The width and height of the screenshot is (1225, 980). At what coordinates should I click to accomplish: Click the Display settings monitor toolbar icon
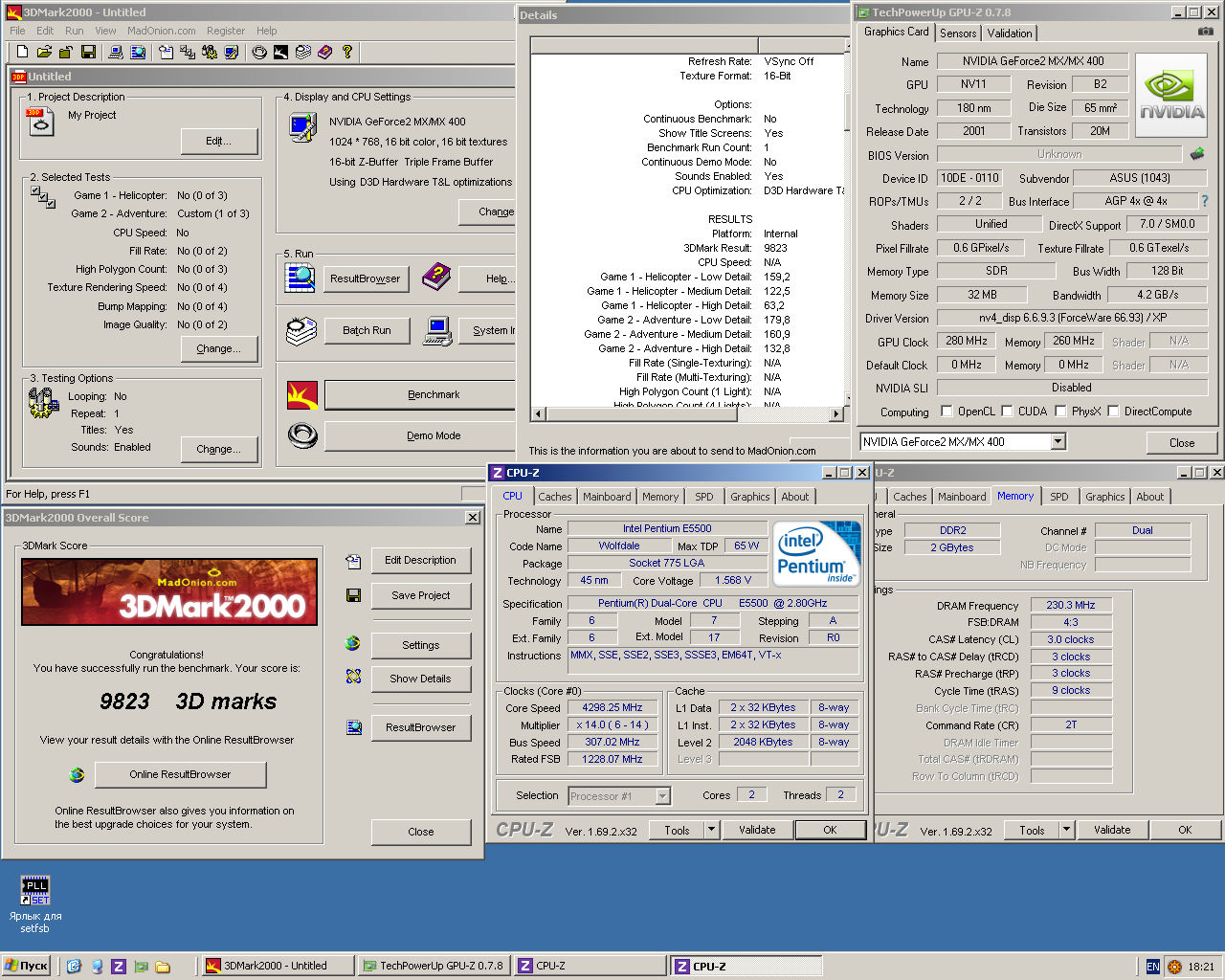pos(231,52)
